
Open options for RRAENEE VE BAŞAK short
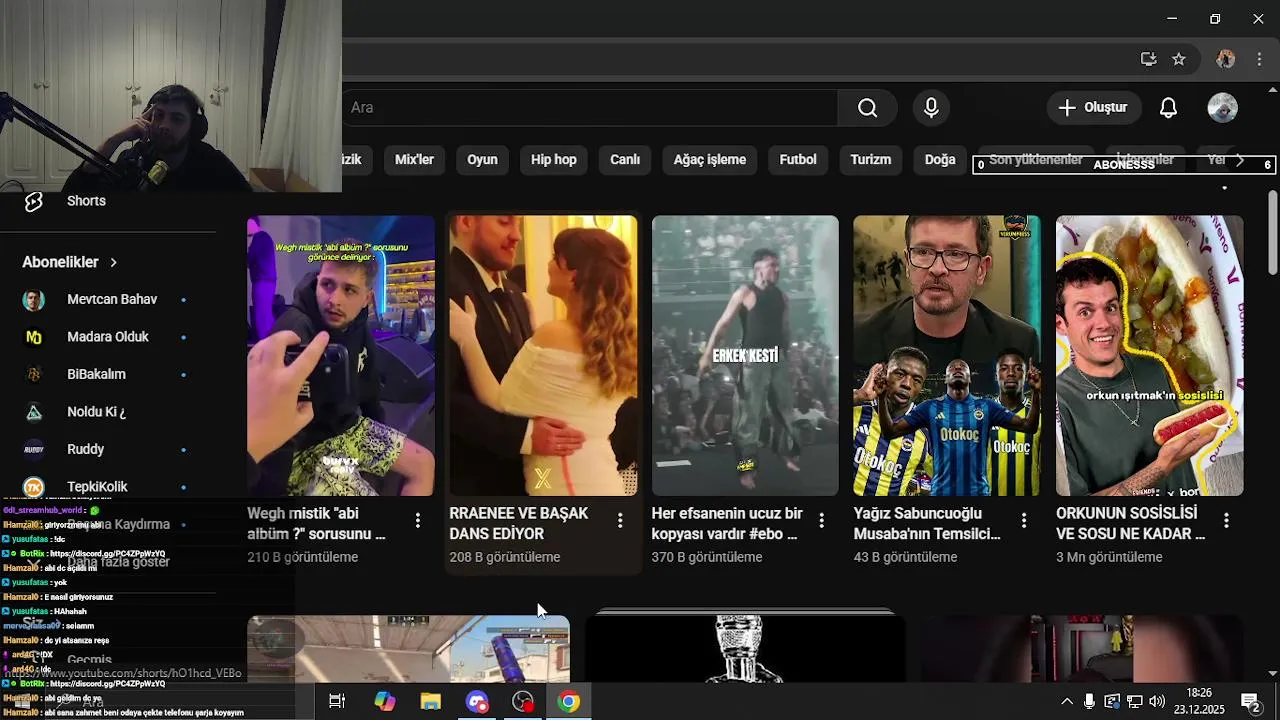[620, 520]
